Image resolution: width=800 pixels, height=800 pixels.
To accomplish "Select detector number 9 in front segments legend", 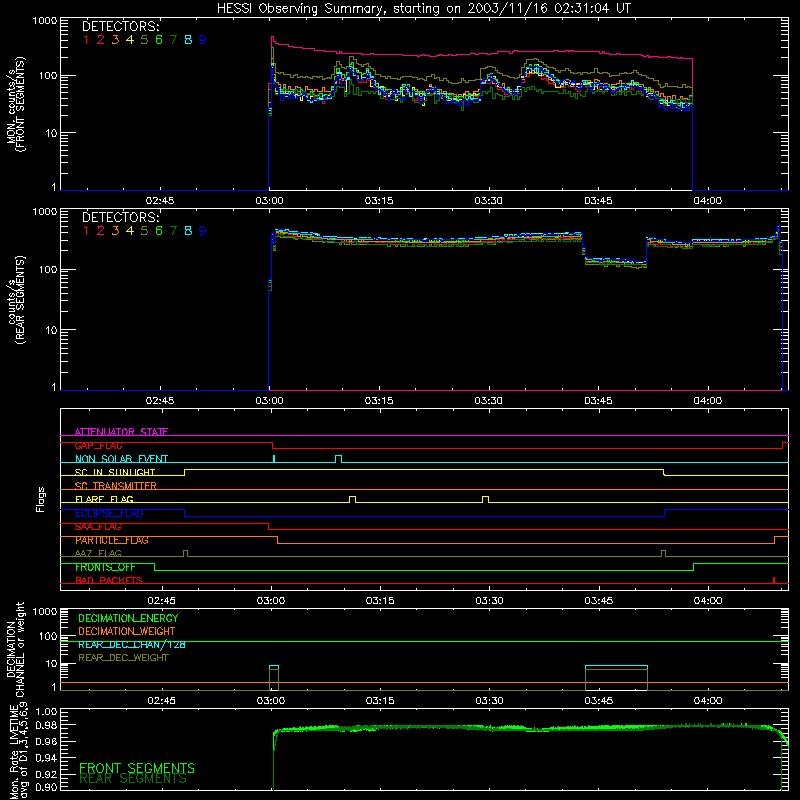I will pyautogui.click(x=203, y=40).
